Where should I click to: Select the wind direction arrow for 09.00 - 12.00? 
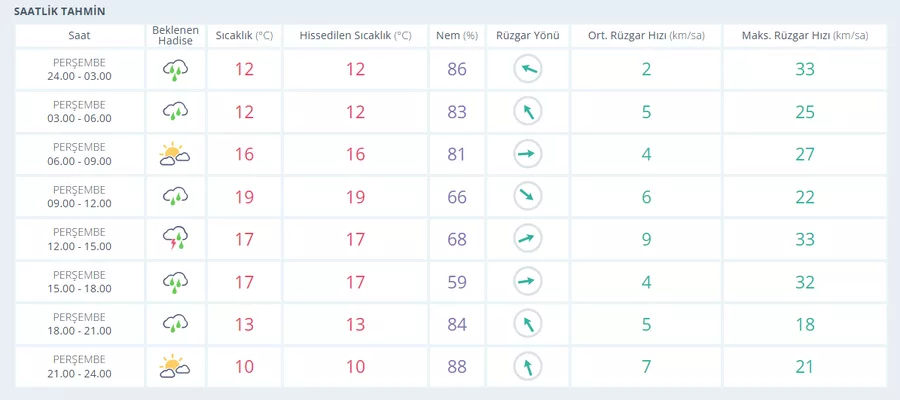click(527, 197)
